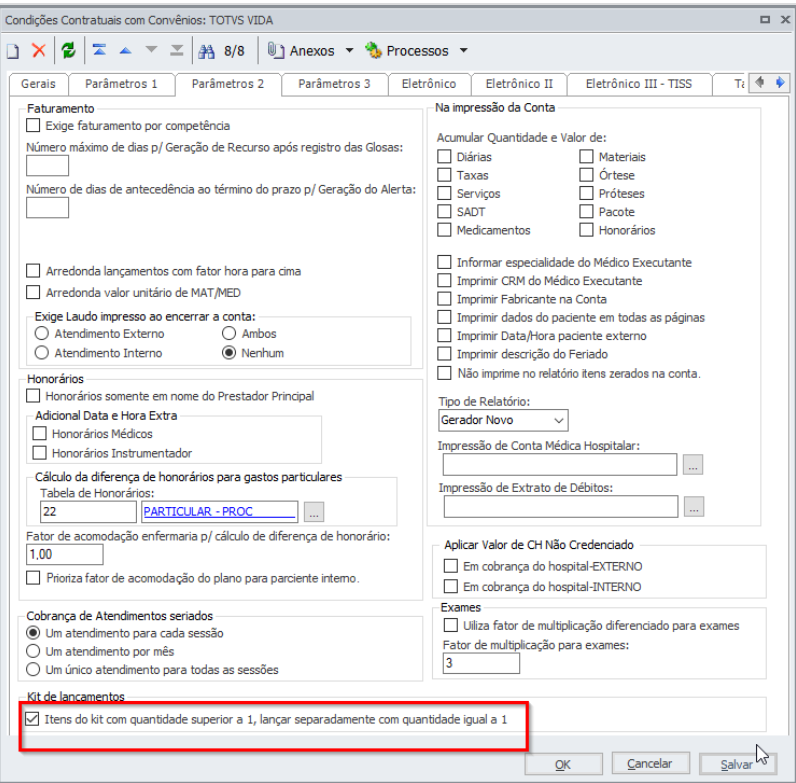The width and height of the screenshot is (796, 783).
Task: Select Um atendimento por mês
Action: coord(33,651)
